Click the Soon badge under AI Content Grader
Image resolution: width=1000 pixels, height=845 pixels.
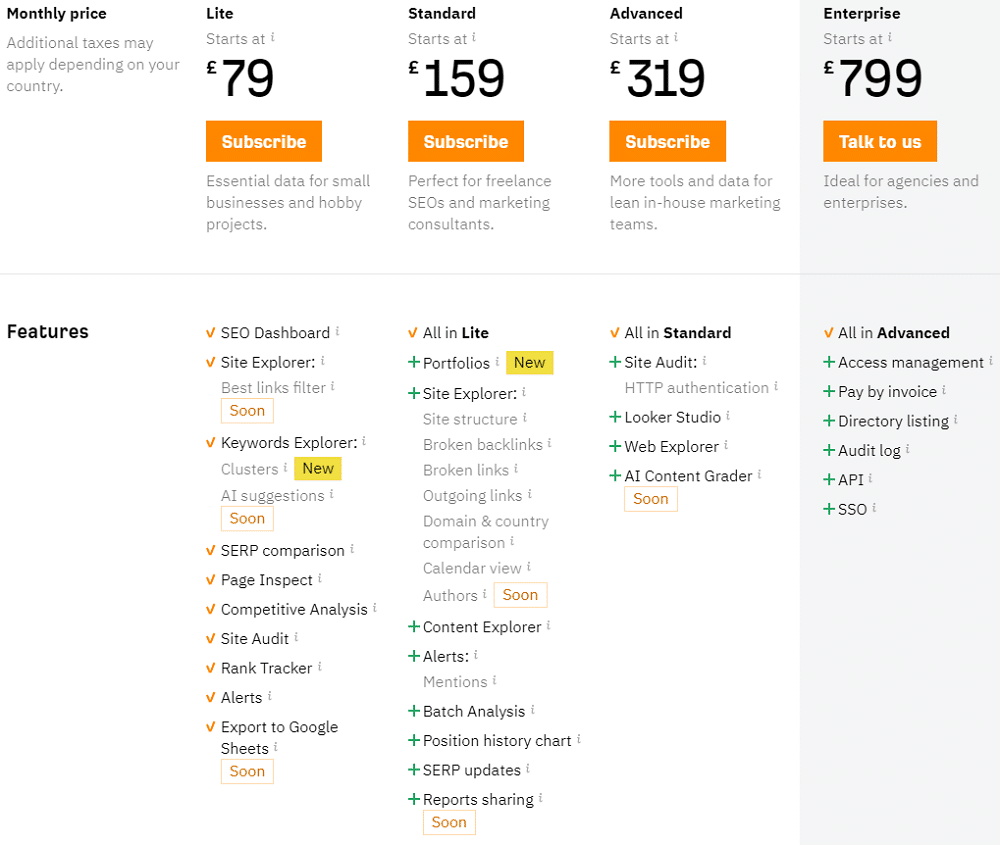[651, 498]
